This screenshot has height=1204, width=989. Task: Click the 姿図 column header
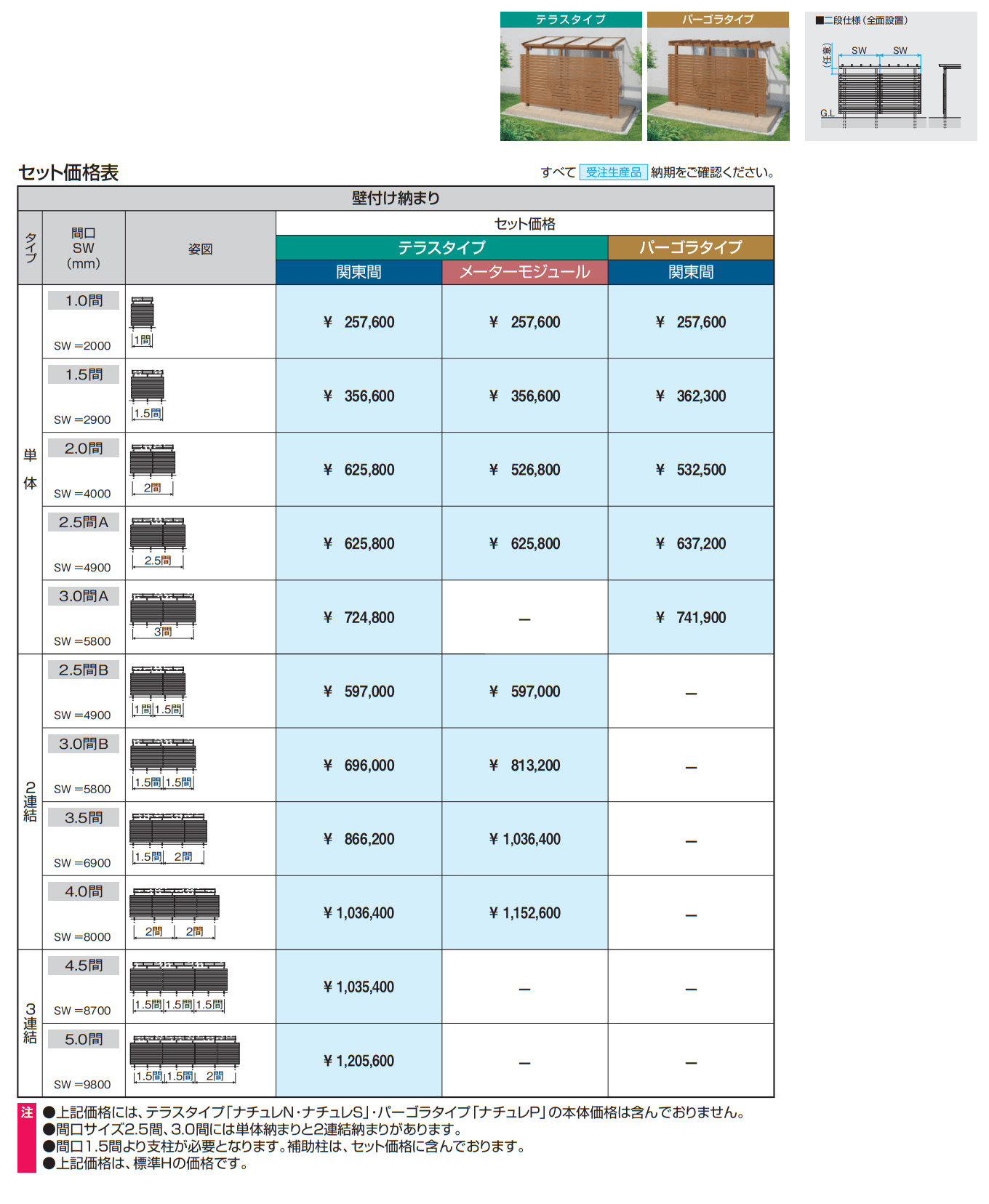tap(200, 249)
